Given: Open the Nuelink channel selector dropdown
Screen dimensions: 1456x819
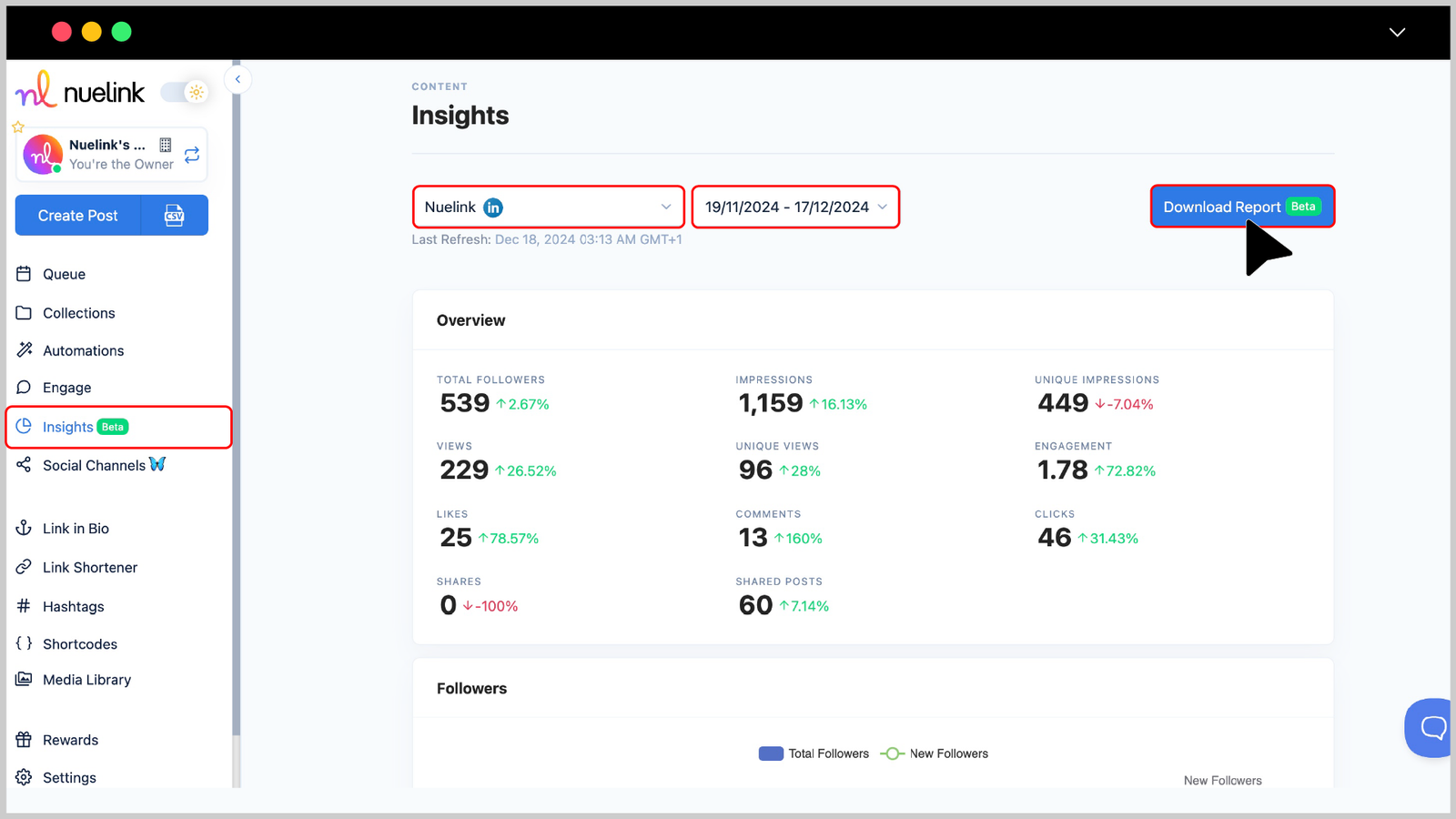Looking at the screenshot, I should coord(548,207).
